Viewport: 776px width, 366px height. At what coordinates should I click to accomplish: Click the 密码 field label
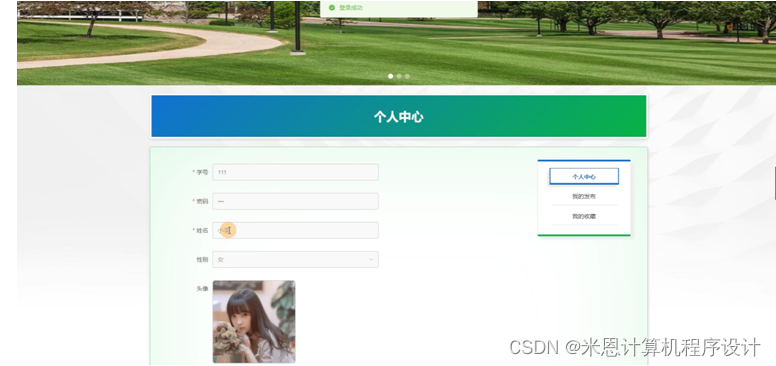click(x=202, y=201)
